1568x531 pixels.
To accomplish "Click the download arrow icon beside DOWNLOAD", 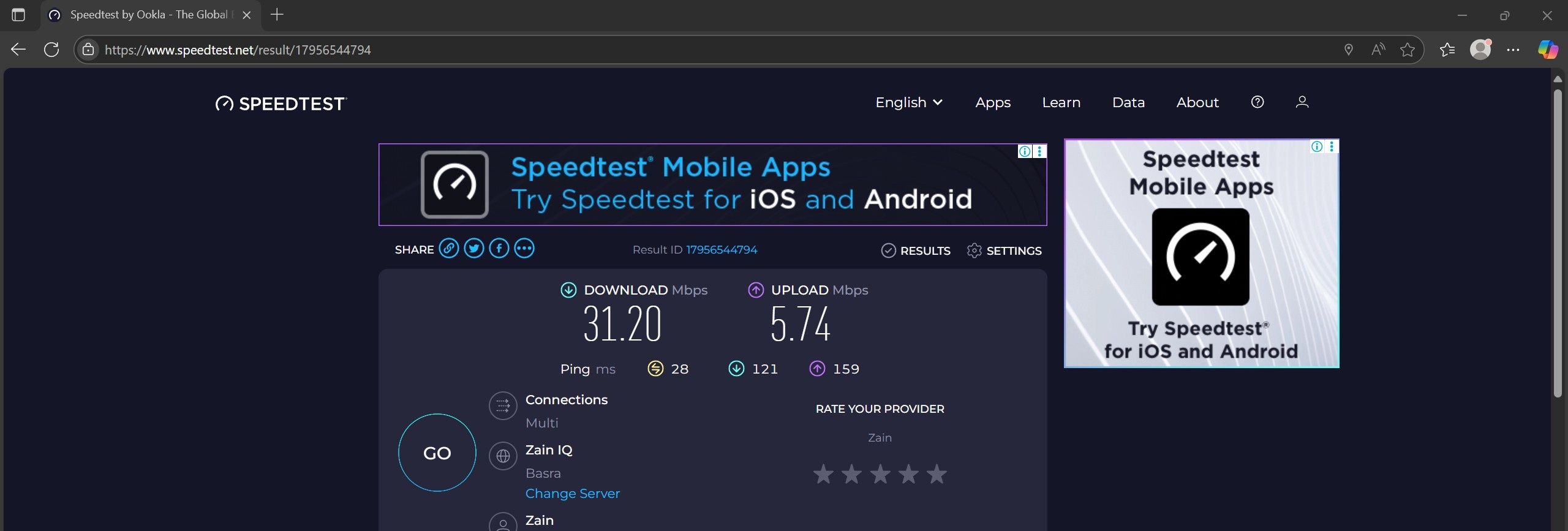I will [x=568, y=290].
